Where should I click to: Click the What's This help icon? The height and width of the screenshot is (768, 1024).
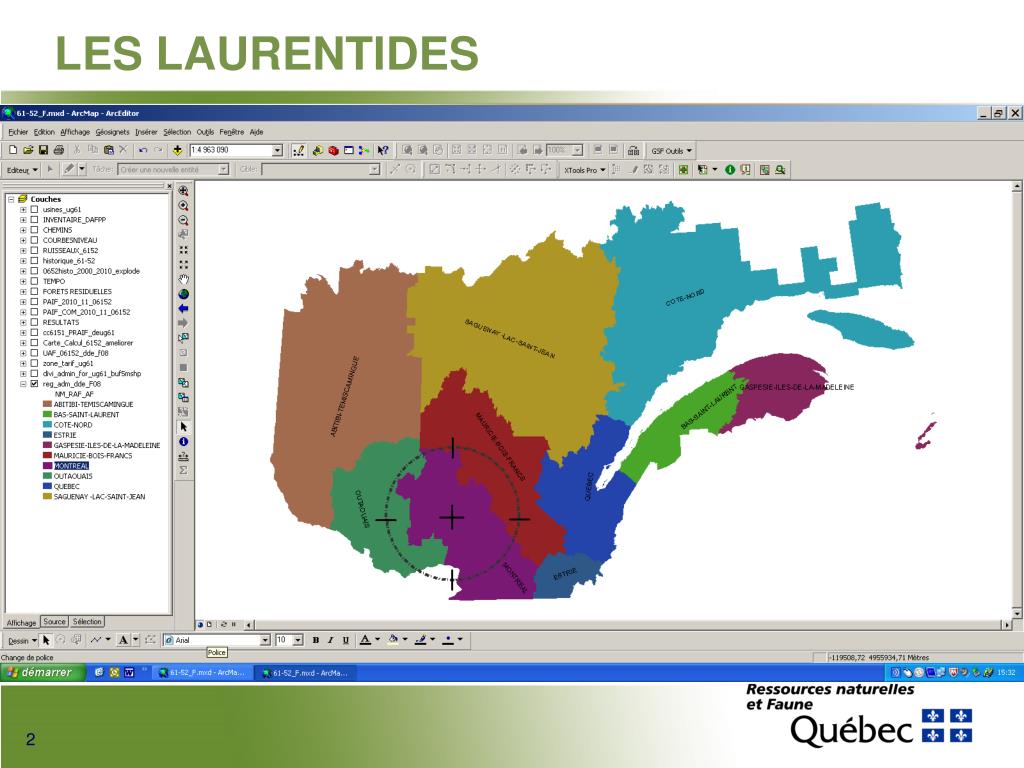point(383,150)
